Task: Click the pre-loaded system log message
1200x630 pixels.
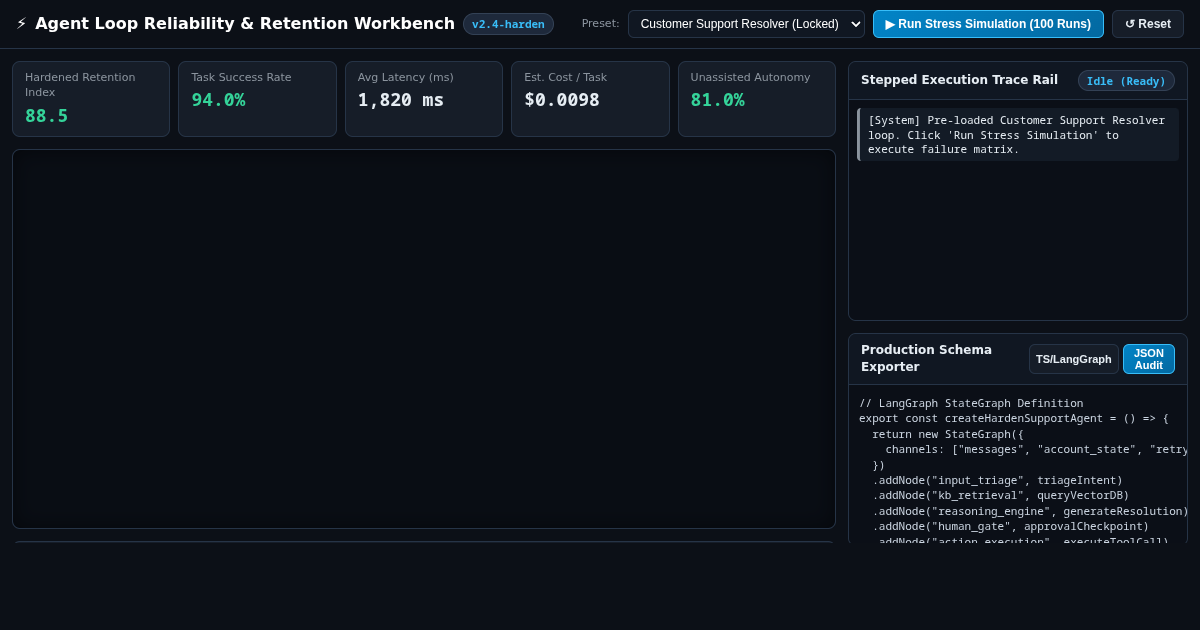Action: 1018,134
